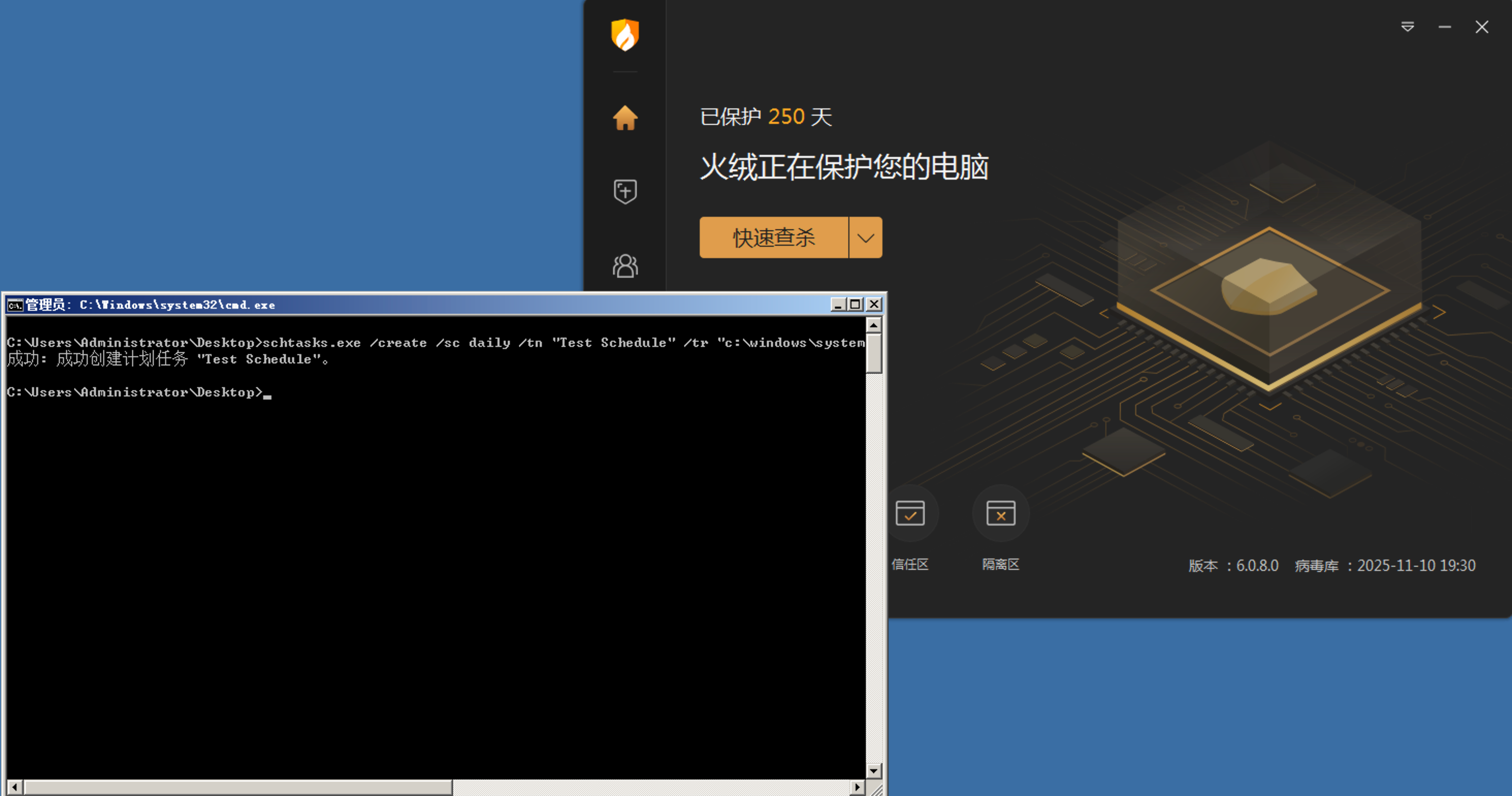1512x796 pixels.
Task: Start quick scan with 快速查杀 button
Action: (773, 238)
